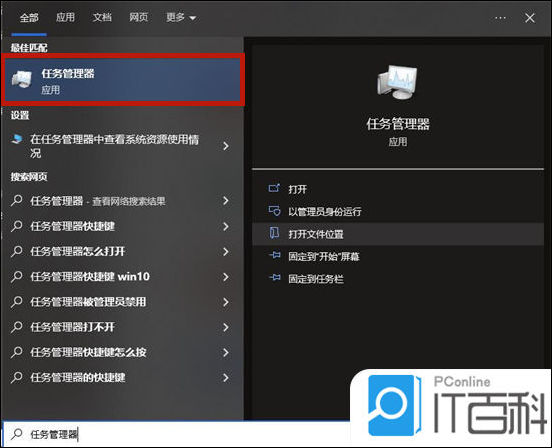Click Task Manager icon in best match
Screen dimensions: 552x448
(22, 79)
